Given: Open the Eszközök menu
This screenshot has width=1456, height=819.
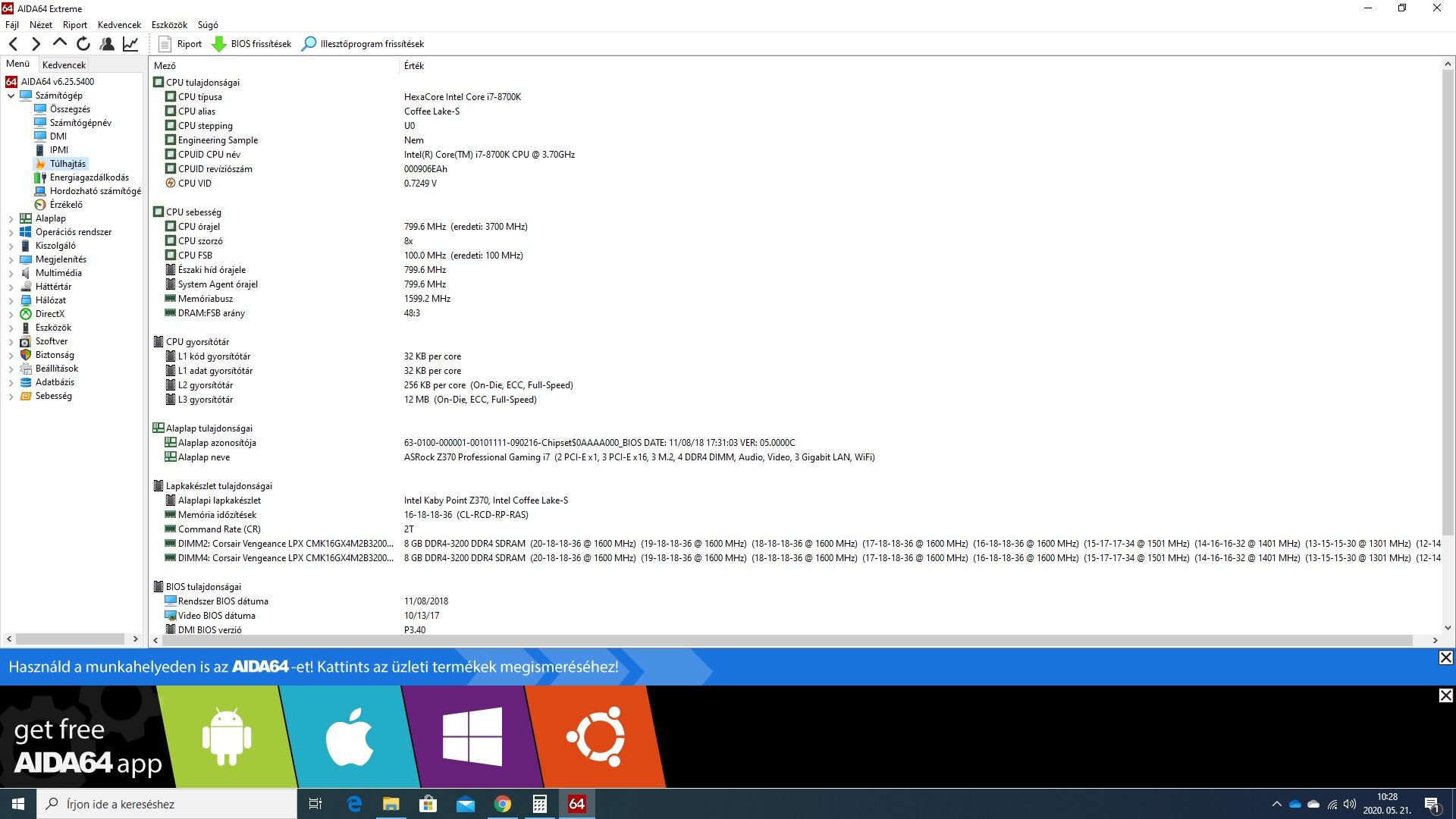Looking at the screenshot, I should [x=169, y=25].
